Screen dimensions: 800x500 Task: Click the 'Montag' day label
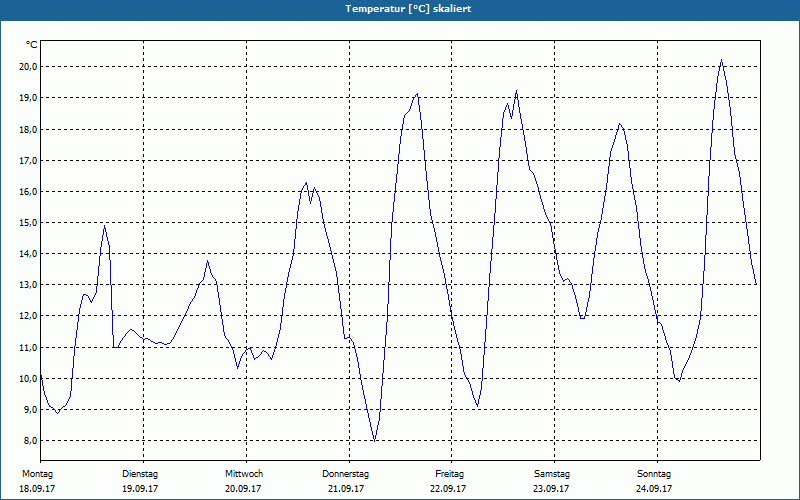[x=37, y=474]
